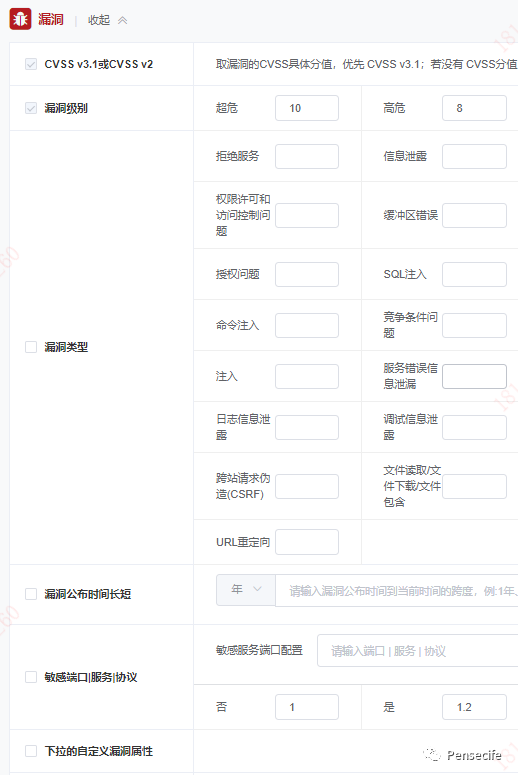Click the 高危 score field showing 8
Image resolution: width=518 pixels, height=776 pixels.
pyautogui.click(x=474, y=108)
